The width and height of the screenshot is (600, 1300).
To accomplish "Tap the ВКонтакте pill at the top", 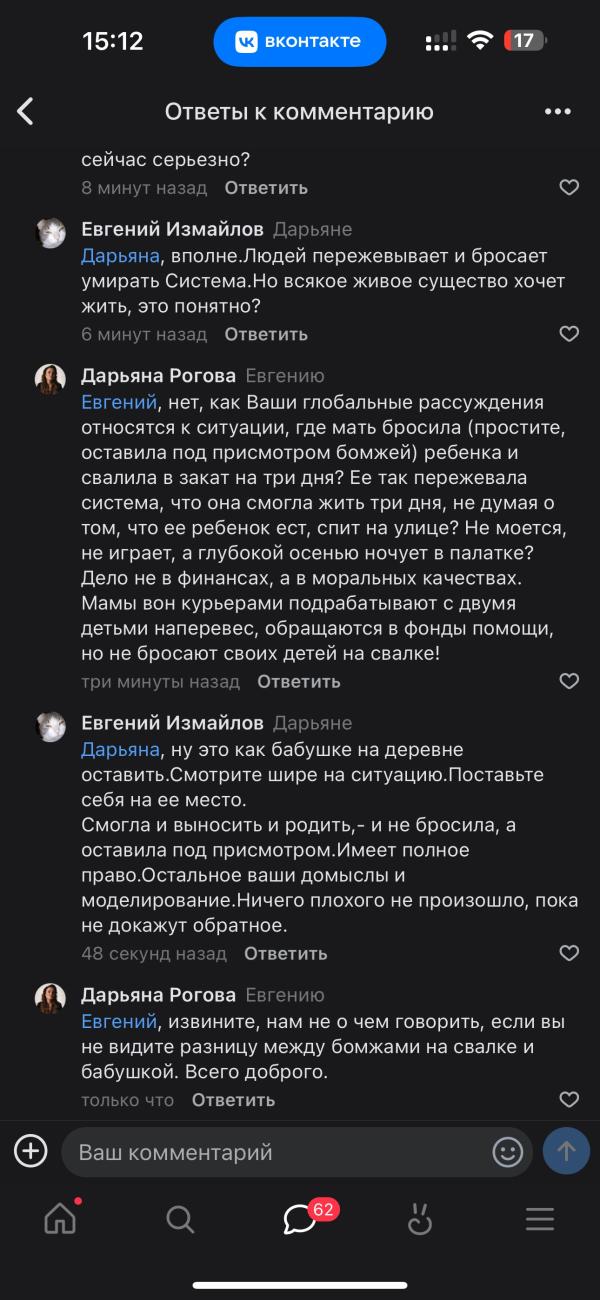I will tap(300, 41).
